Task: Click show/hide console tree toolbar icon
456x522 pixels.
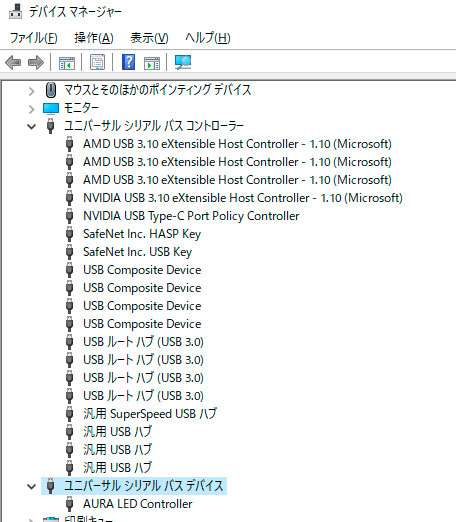Action: click(67, 62)
